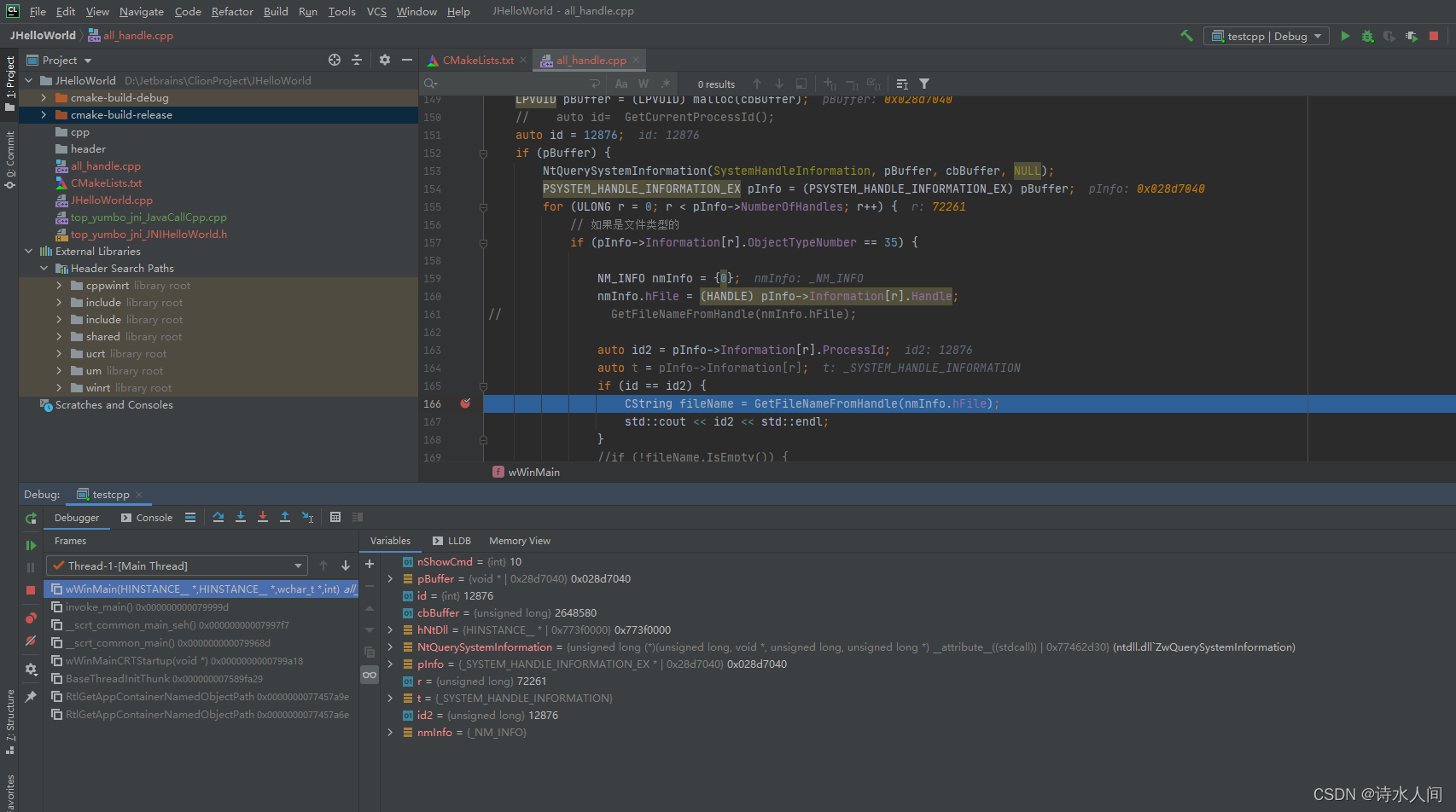This screenshot has height=812, width=1456.
Task: Start debugging with the bug icon
Action: [1367, 36]
